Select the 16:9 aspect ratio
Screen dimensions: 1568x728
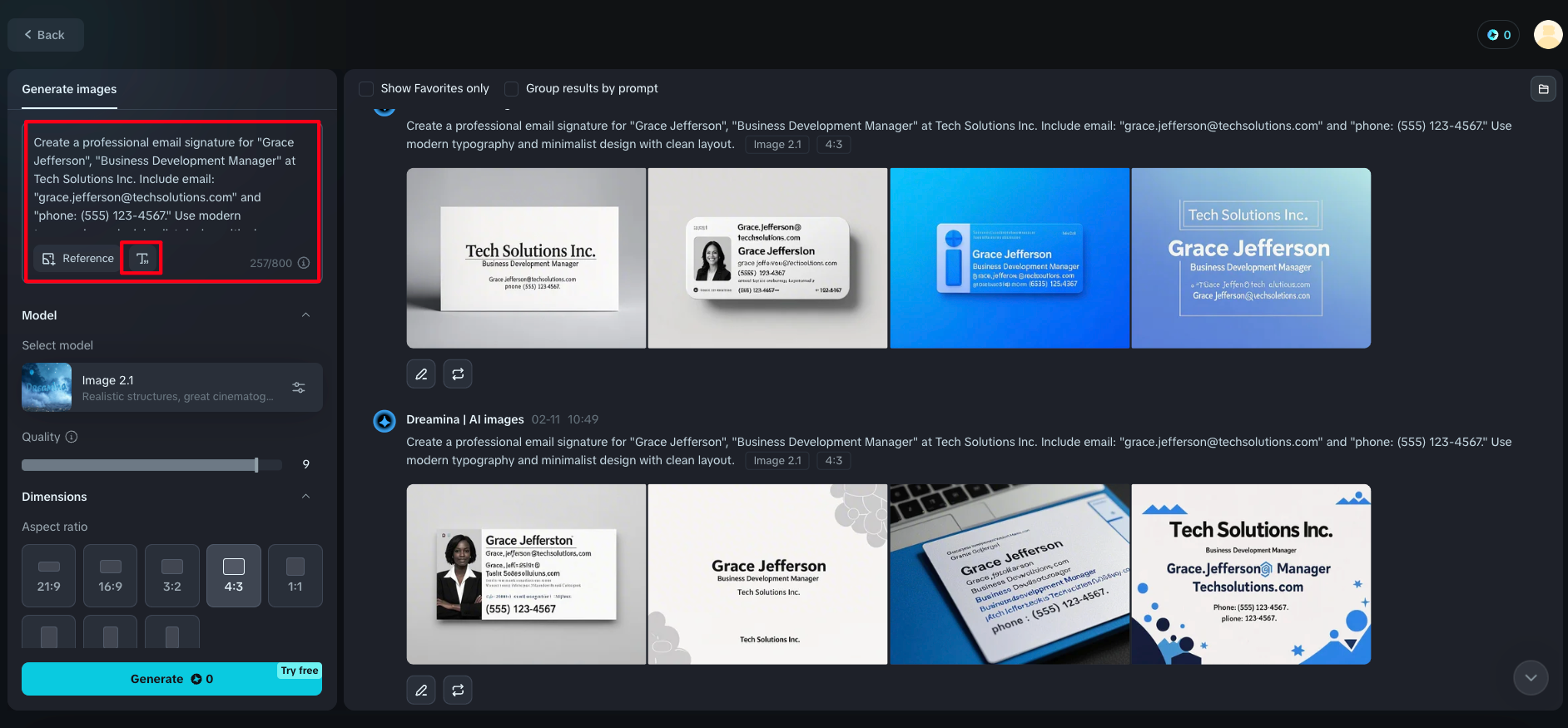click(x=111, y=576)
